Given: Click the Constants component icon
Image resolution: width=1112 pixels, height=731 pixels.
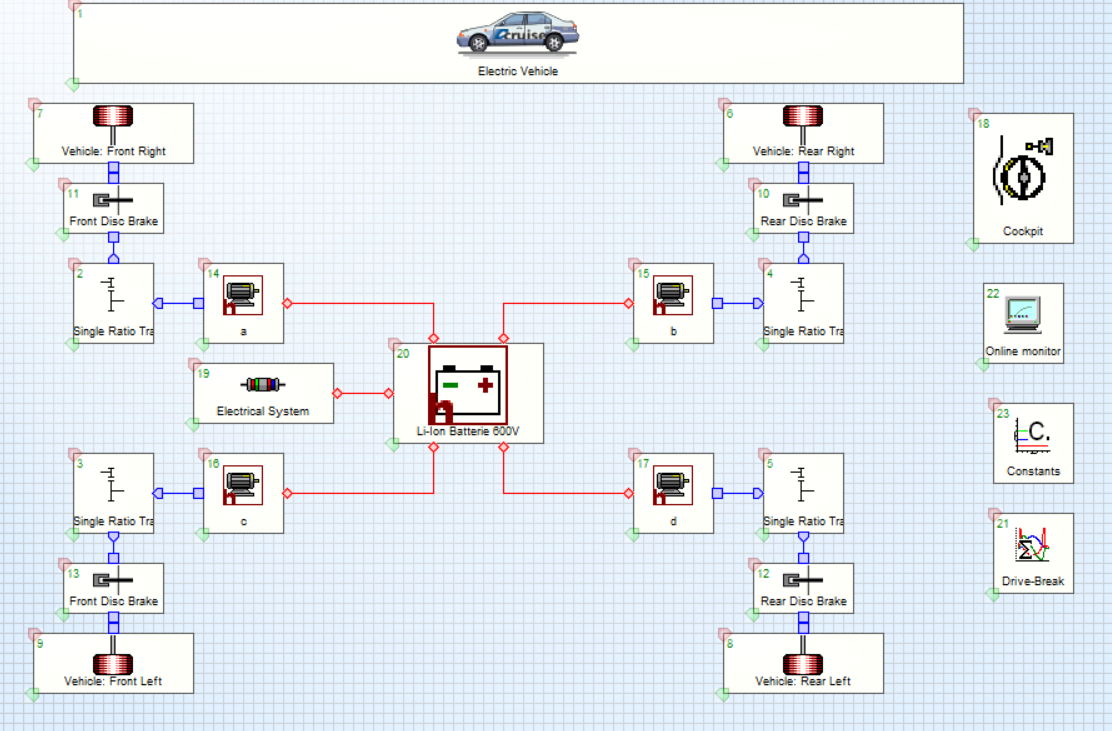Looking at the screenshot, I should pyautogui.click(x=1032, y=435).
